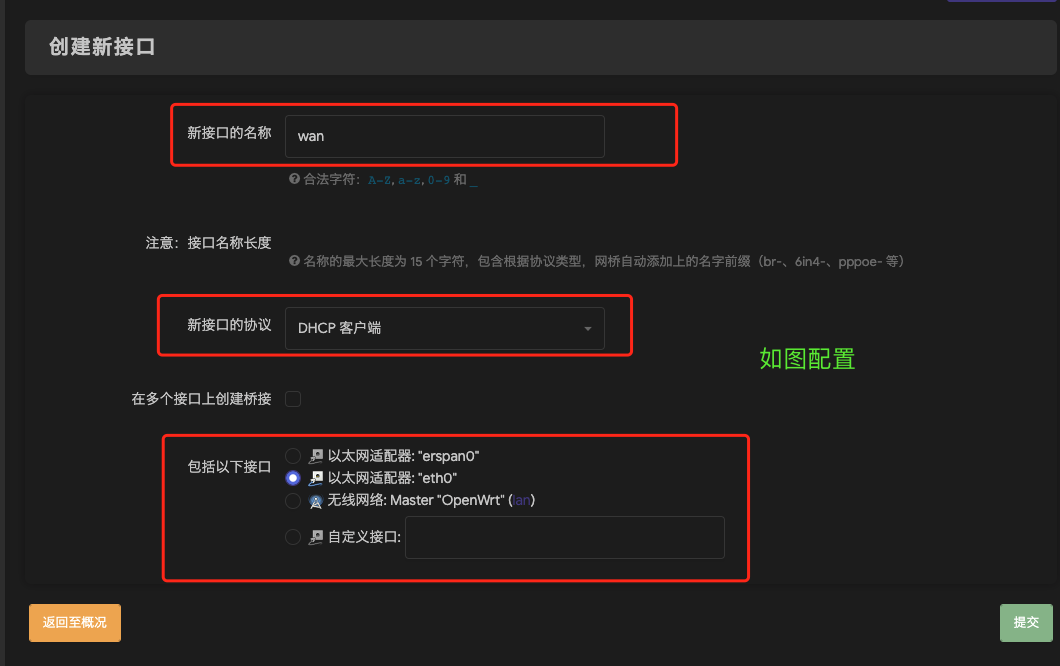Select the erspan0 Ethernet adapter radio button
The image size is (1060, 666).
click(x=293, y=456)
